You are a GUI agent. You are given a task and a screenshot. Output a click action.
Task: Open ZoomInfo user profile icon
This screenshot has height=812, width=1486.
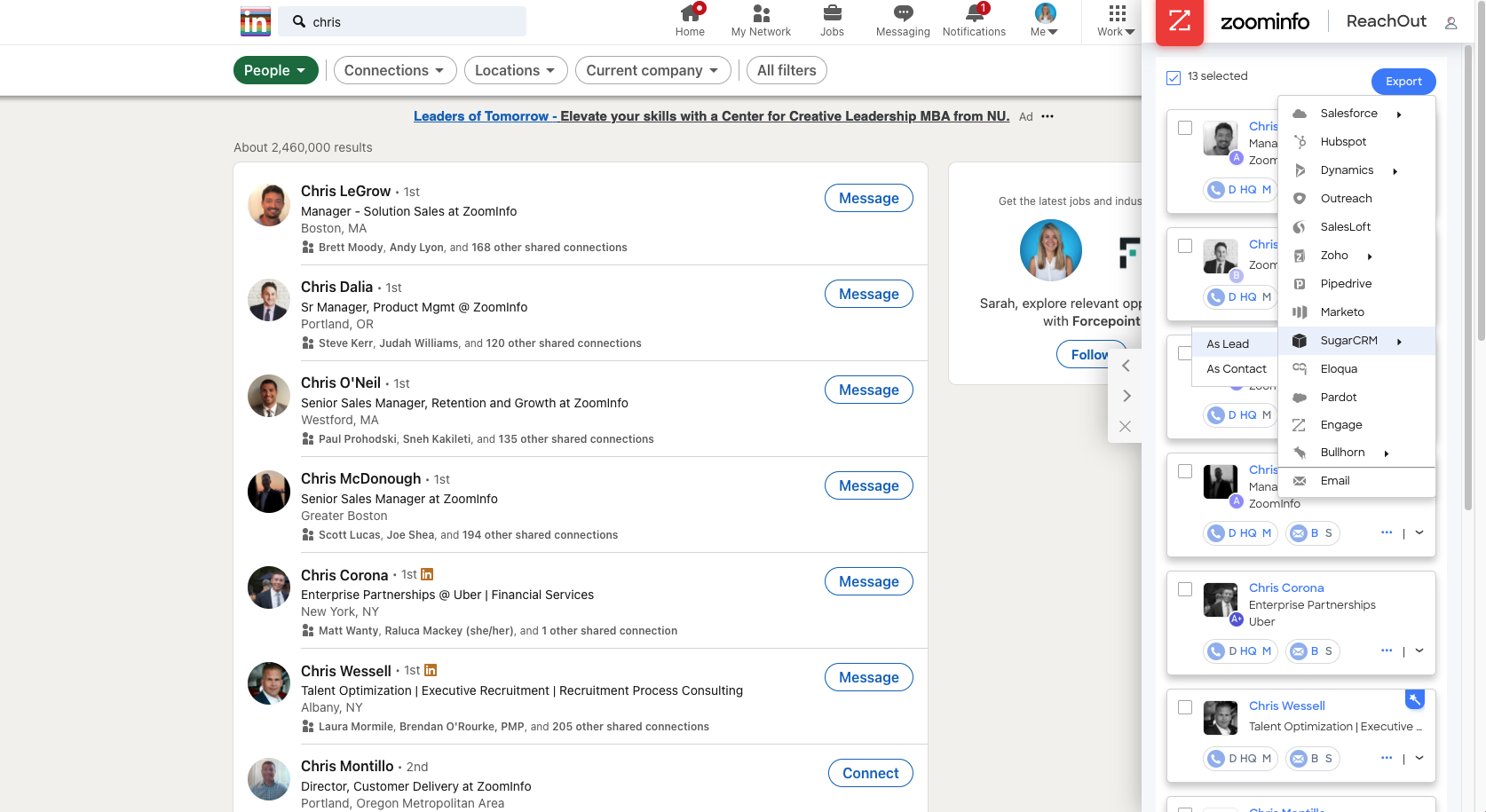pos(1450,22)
